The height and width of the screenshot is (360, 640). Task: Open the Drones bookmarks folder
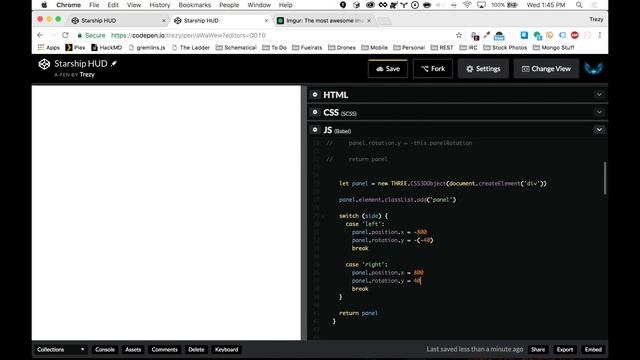342,47
